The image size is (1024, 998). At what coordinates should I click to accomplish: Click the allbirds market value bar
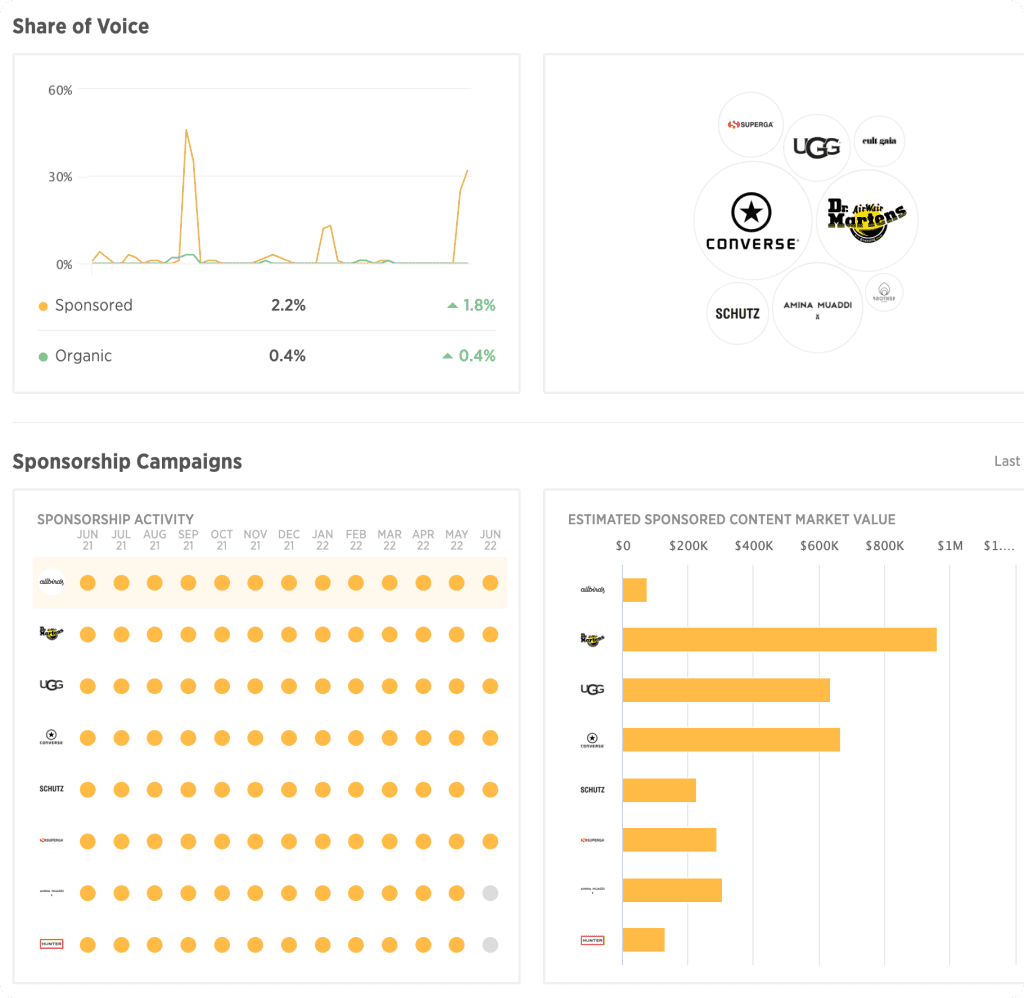tap(634, 590)
